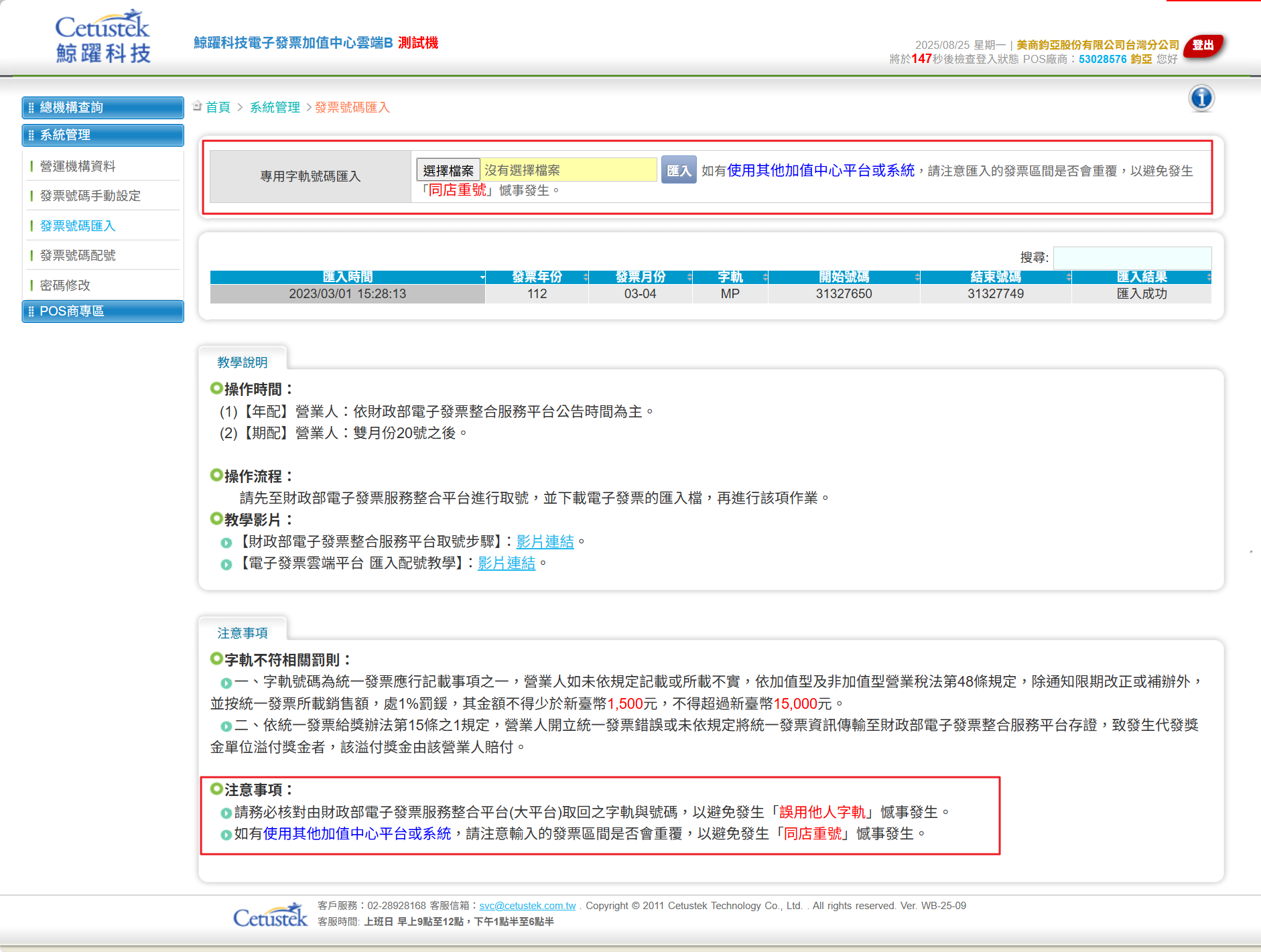Click the 31327650 start number cell
Image resolution: width=1261 pixels, height=952 pixels.
(844, 294)
